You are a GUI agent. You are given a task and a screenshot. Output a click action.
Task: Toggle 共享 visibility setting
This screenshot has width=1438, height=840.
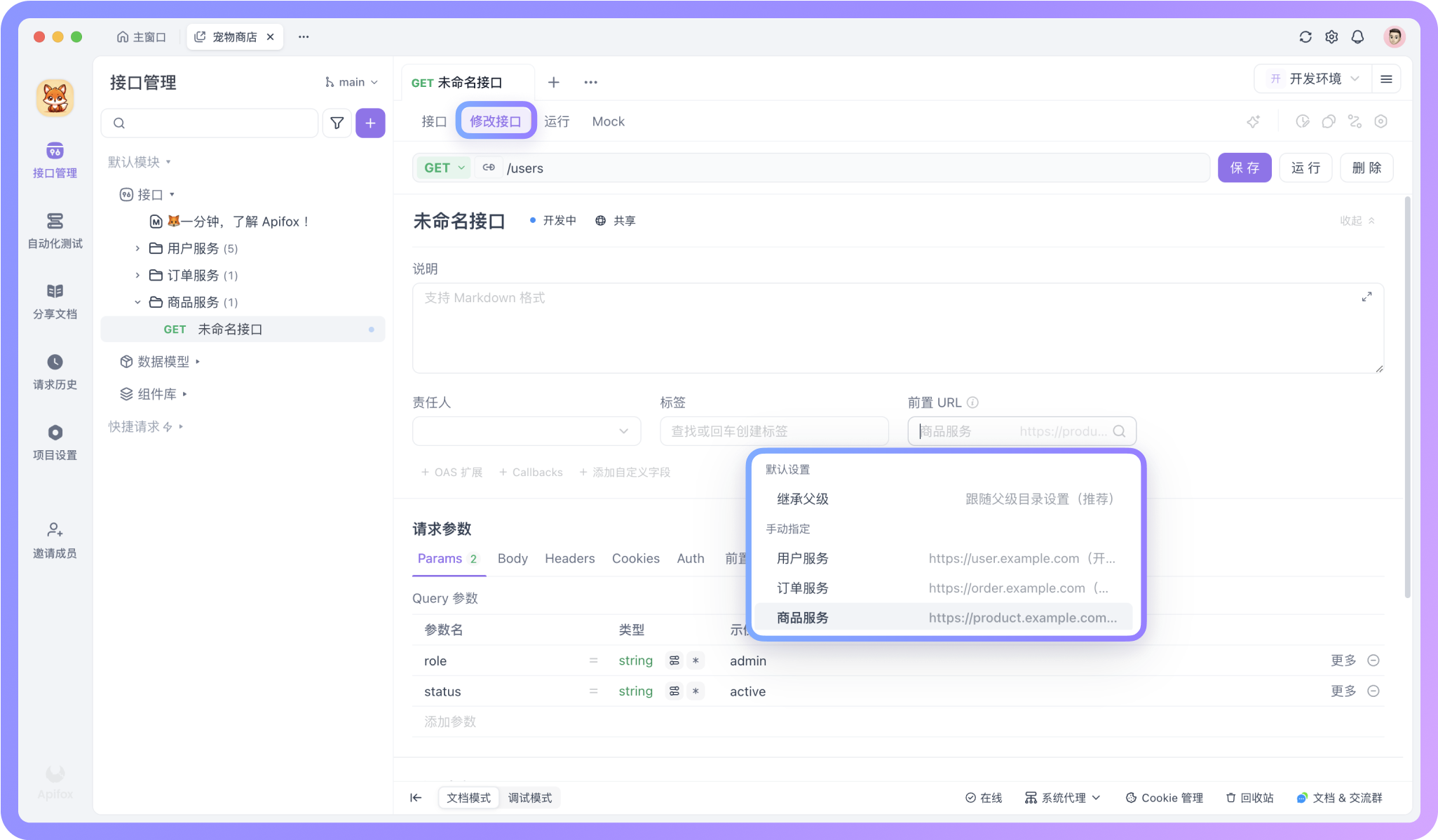[615, 221]
